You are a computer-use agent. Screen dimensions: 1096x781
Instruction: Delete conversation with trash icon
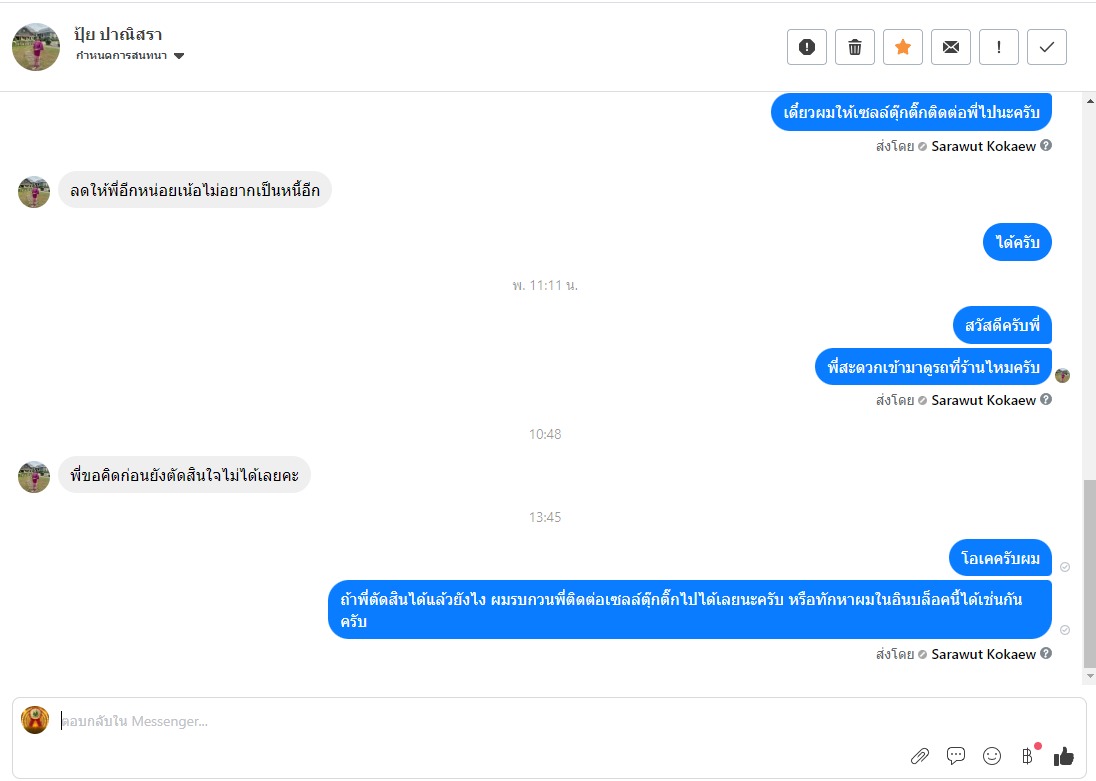coord(855,47)
